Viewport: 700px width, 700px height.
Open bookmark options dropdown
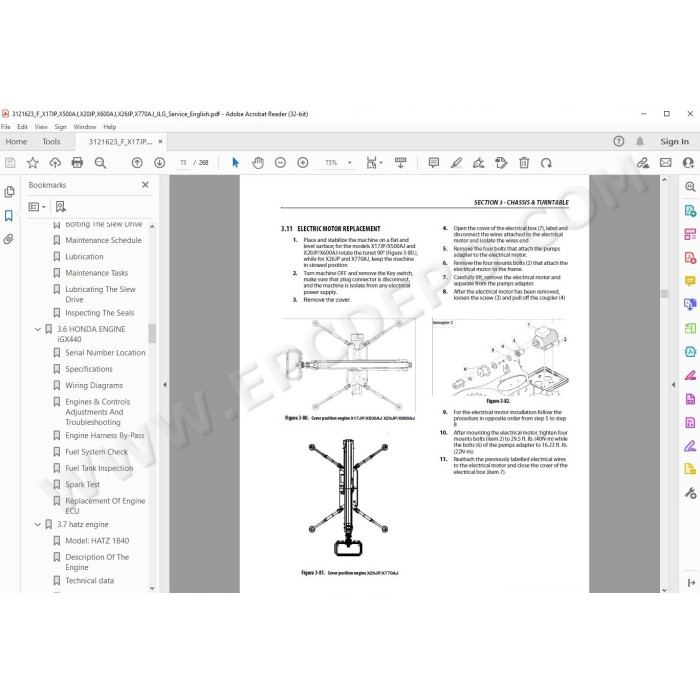tap(37, 207)
